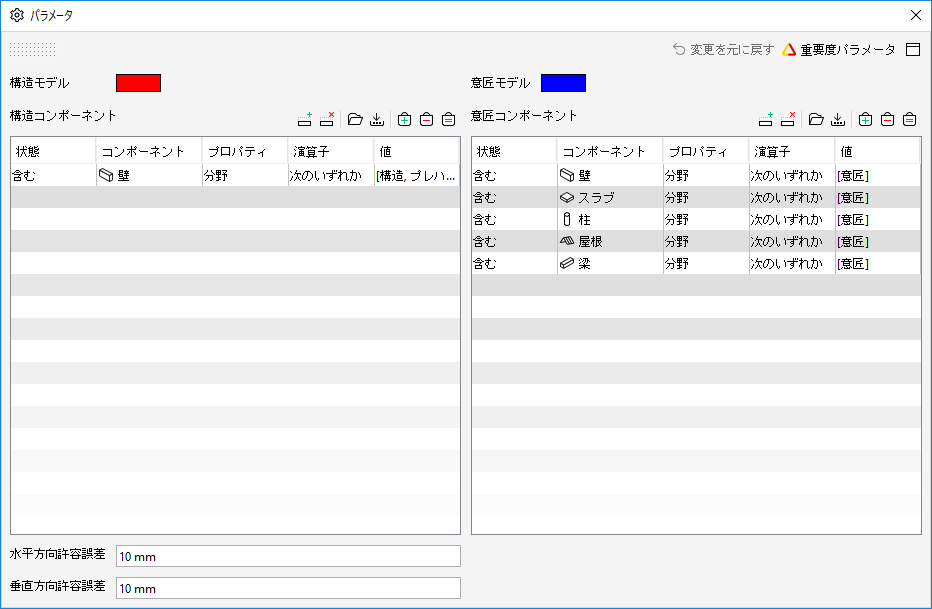This screenshot has width=932, height=609.
Task: Save 意匠コンポーネント filter to file
Action: pyautogui.click(x=838, y=119)
